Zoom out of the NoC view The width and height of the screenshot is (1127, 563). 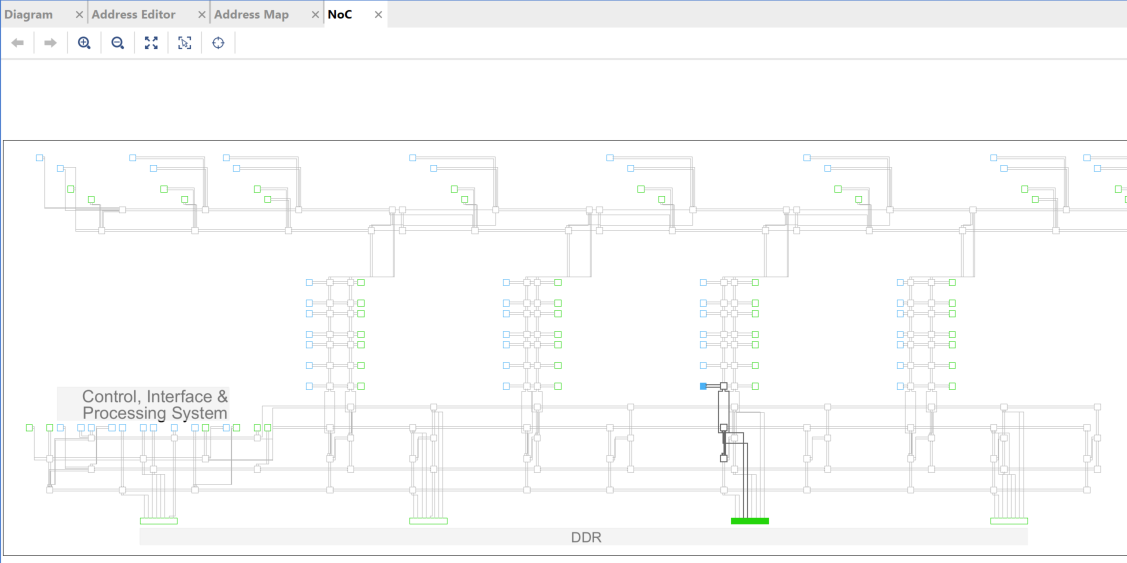click(118, 43)
